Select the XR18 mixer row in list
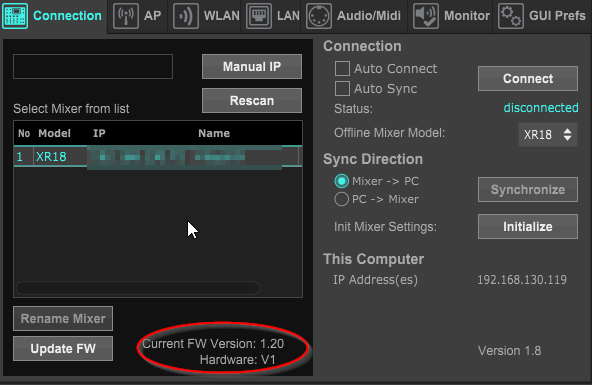 [x=158, y=156]
